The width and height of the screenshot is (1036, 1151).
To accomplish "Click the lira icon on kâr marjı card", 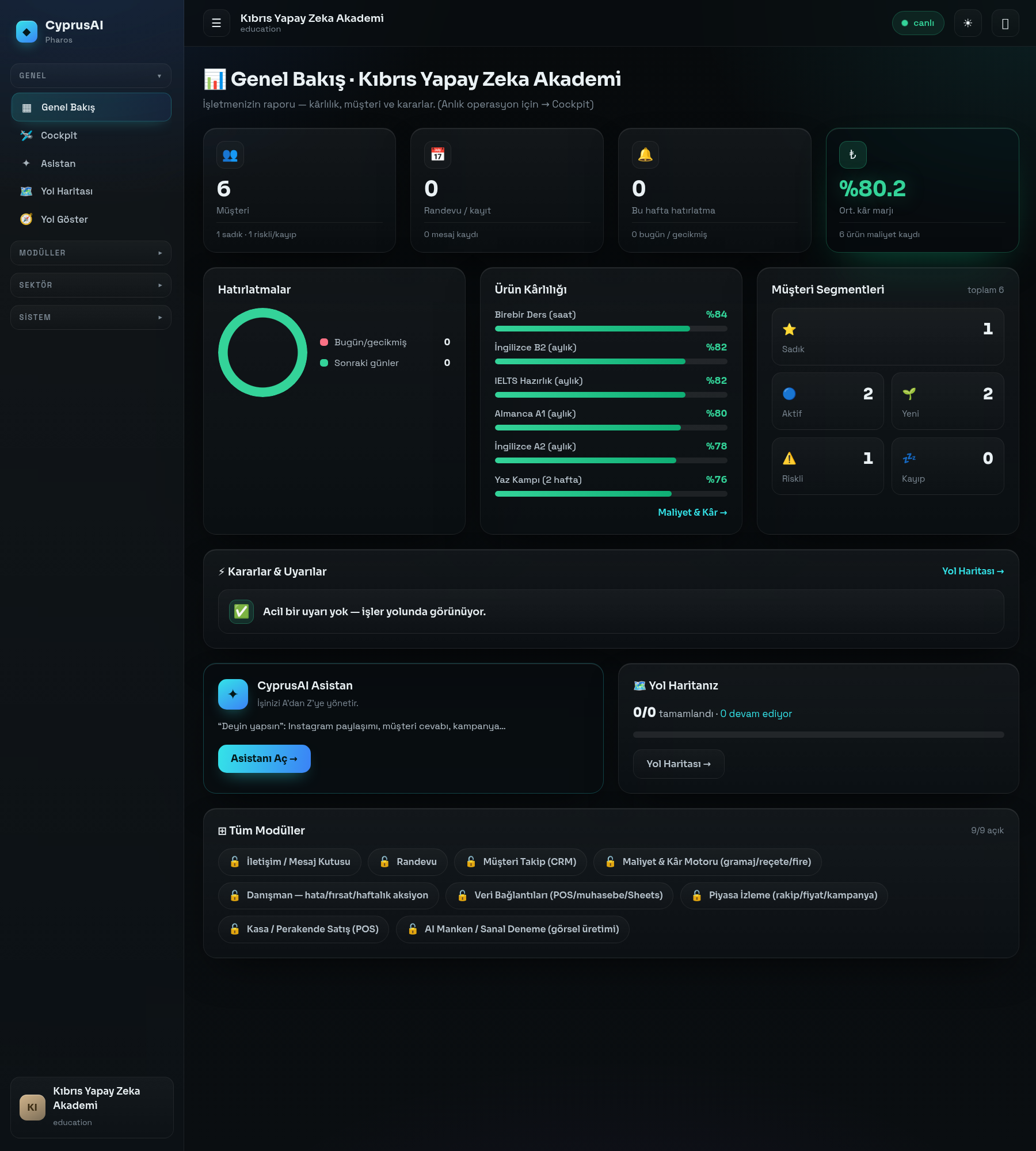I will pos(853,155).
